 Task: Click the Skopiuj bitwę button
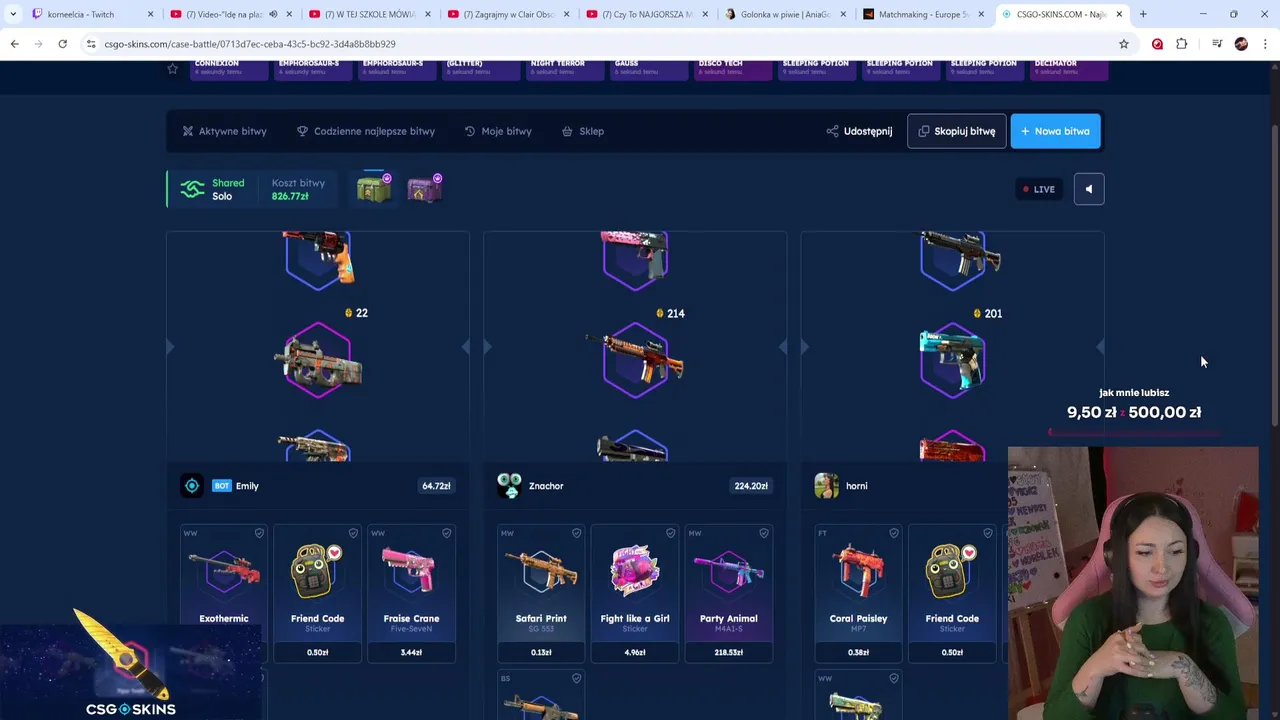[x=956, y=131]
